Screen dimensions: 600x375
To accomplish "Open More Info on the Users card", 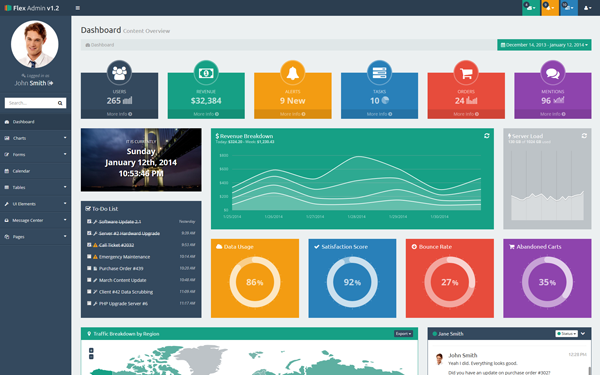I will pyautogui.click(x=119, y=114).
